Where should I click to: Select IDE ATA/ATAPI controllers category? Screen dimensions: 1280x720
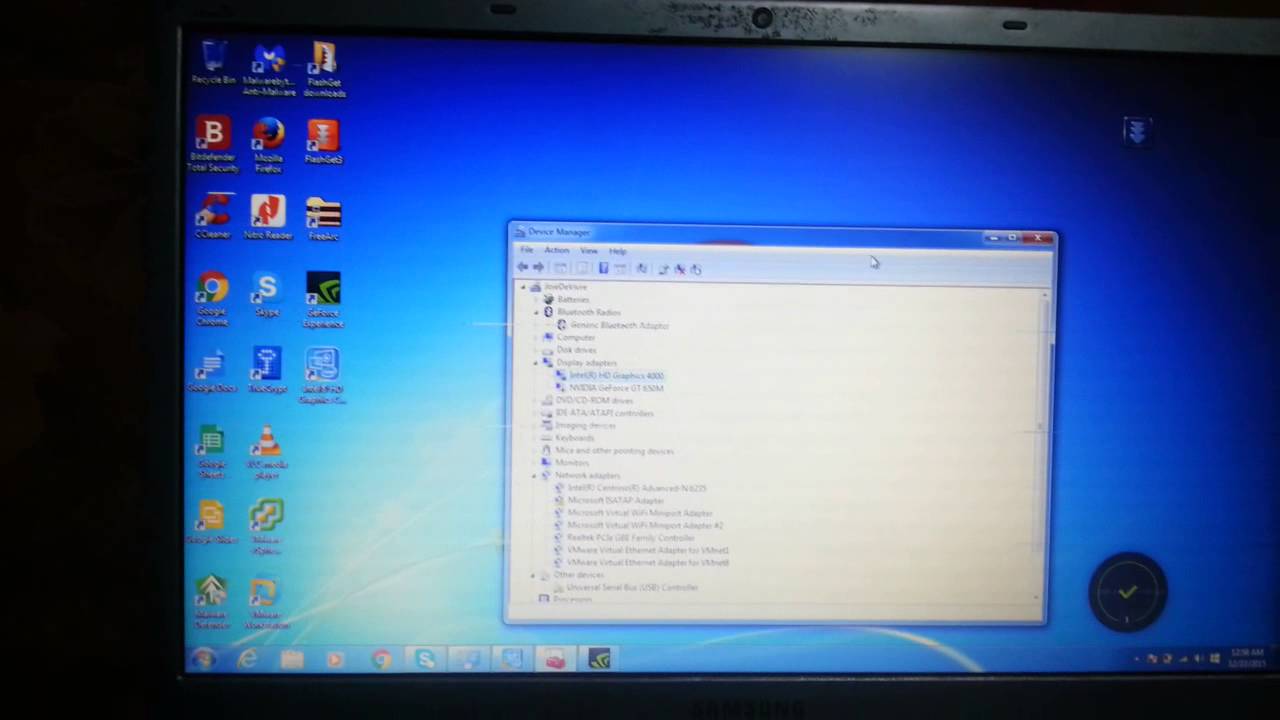tap(604, 413)
